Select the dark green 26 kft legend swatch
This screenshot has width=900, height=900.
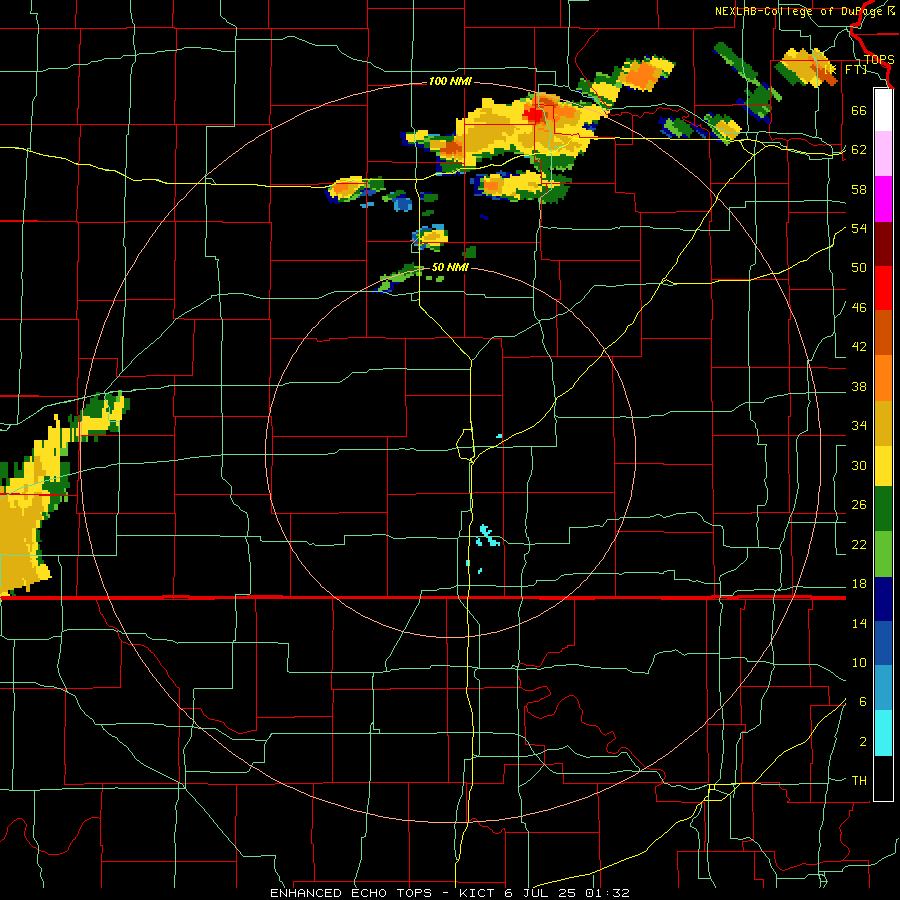pyautogui.click(x=883, y=509)
